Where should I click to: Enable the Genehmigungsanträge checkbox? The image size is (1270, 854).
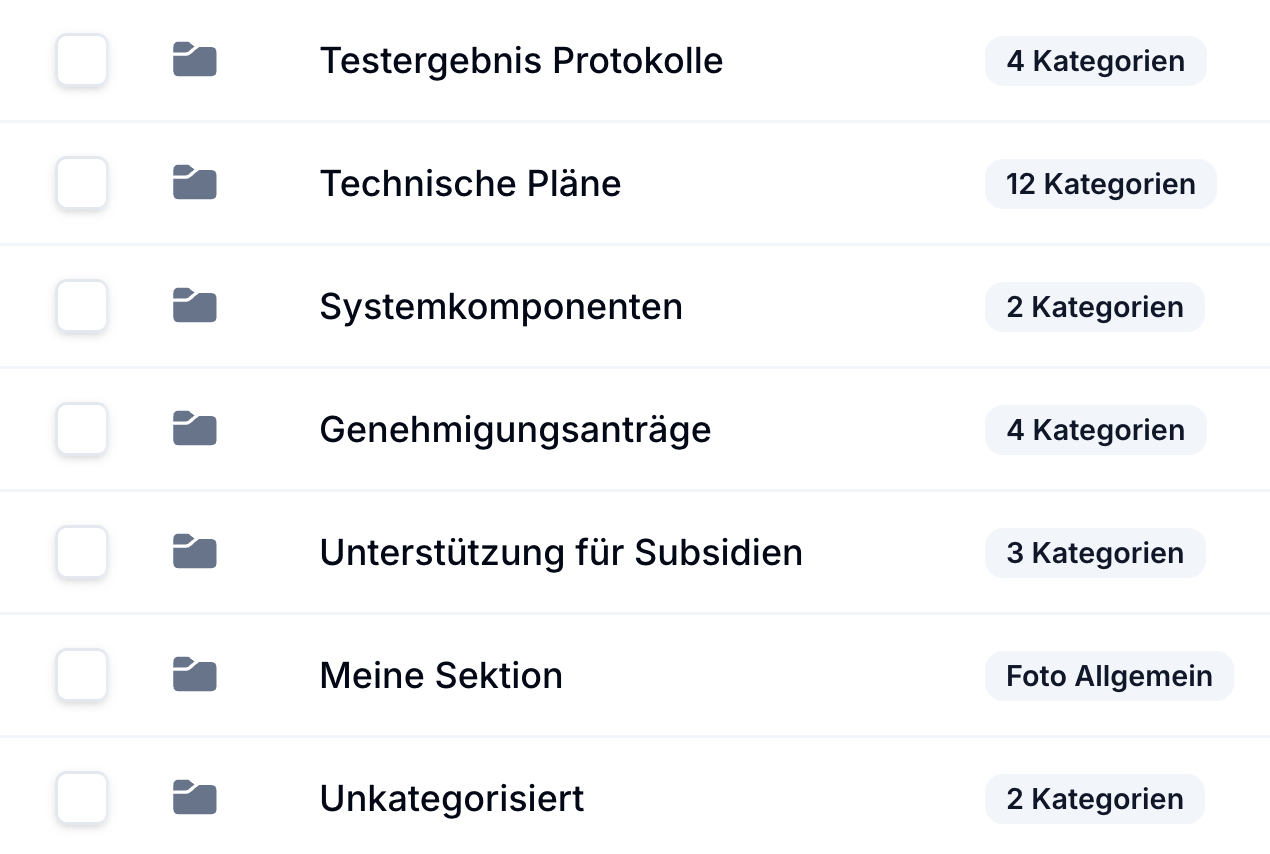pos(81,429)
